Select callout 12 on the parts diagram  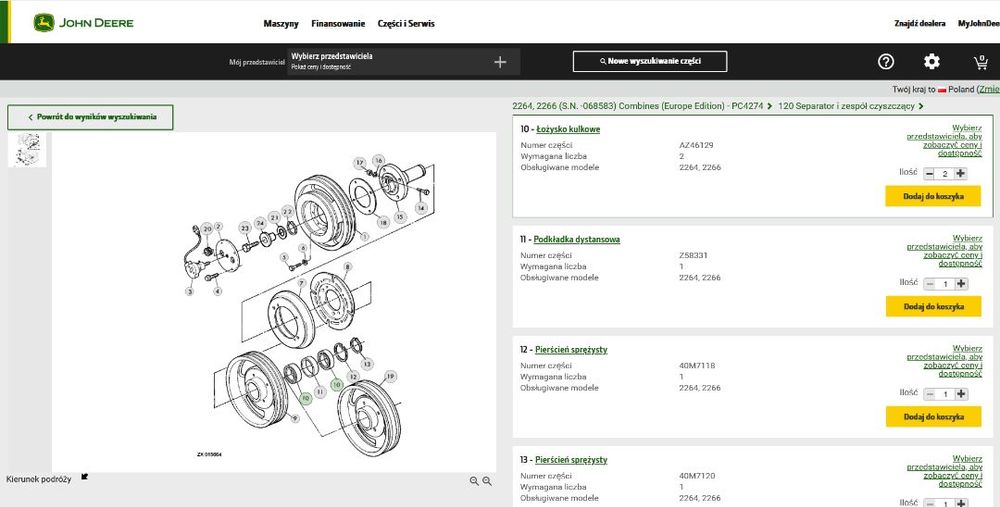pyautogui.click(x=353, y=377)
